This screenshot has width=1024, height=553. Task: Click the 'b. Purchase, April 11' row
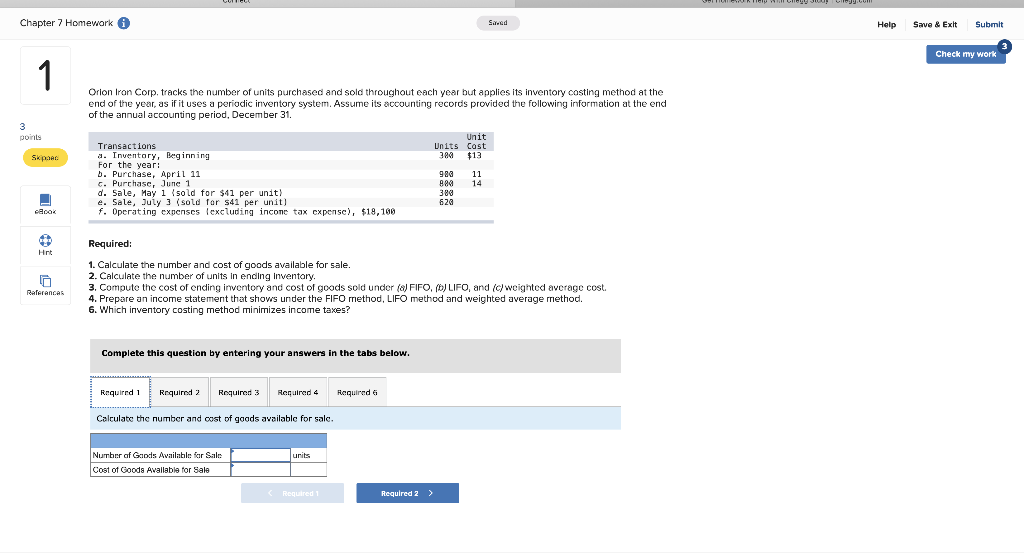[291, 174]
